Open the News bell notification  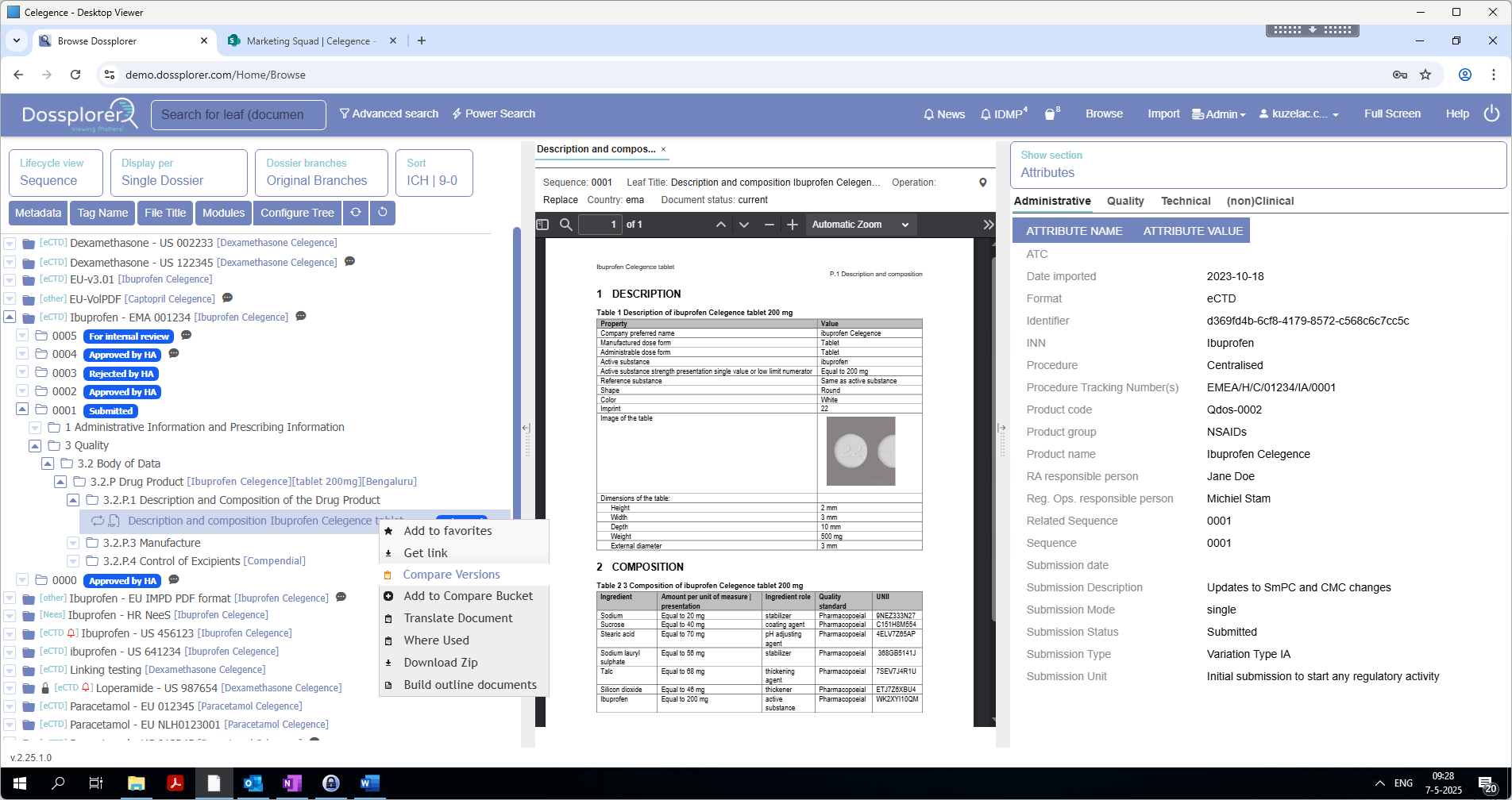(944, 114)
